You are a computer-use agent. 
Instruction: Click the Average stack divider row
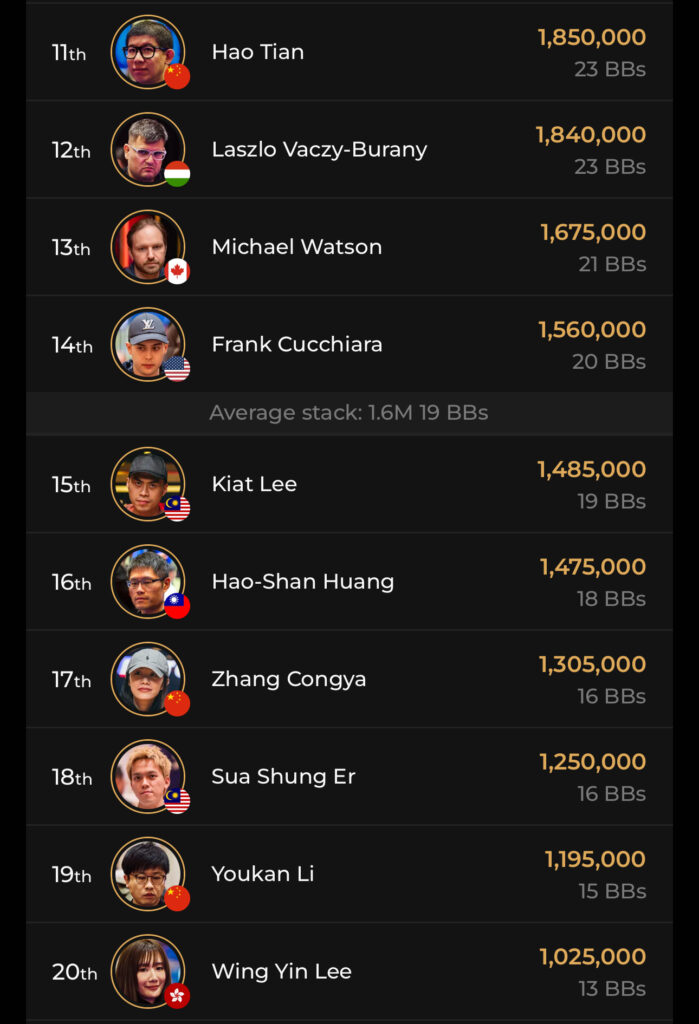349,413
